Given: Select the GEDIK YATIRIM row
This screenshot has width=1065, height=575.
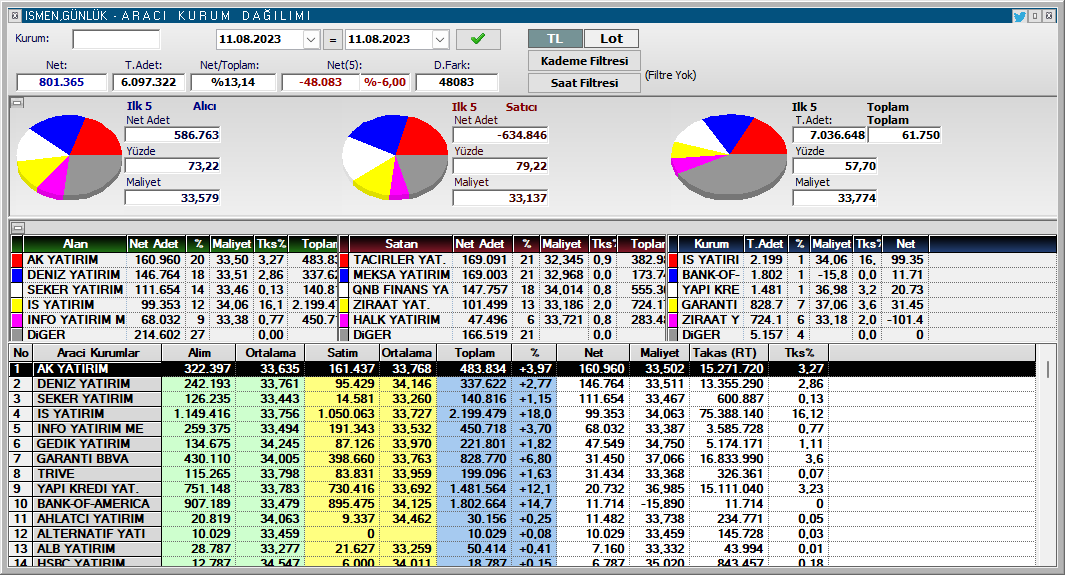Looking at the screenshot, I should point(522,444).
